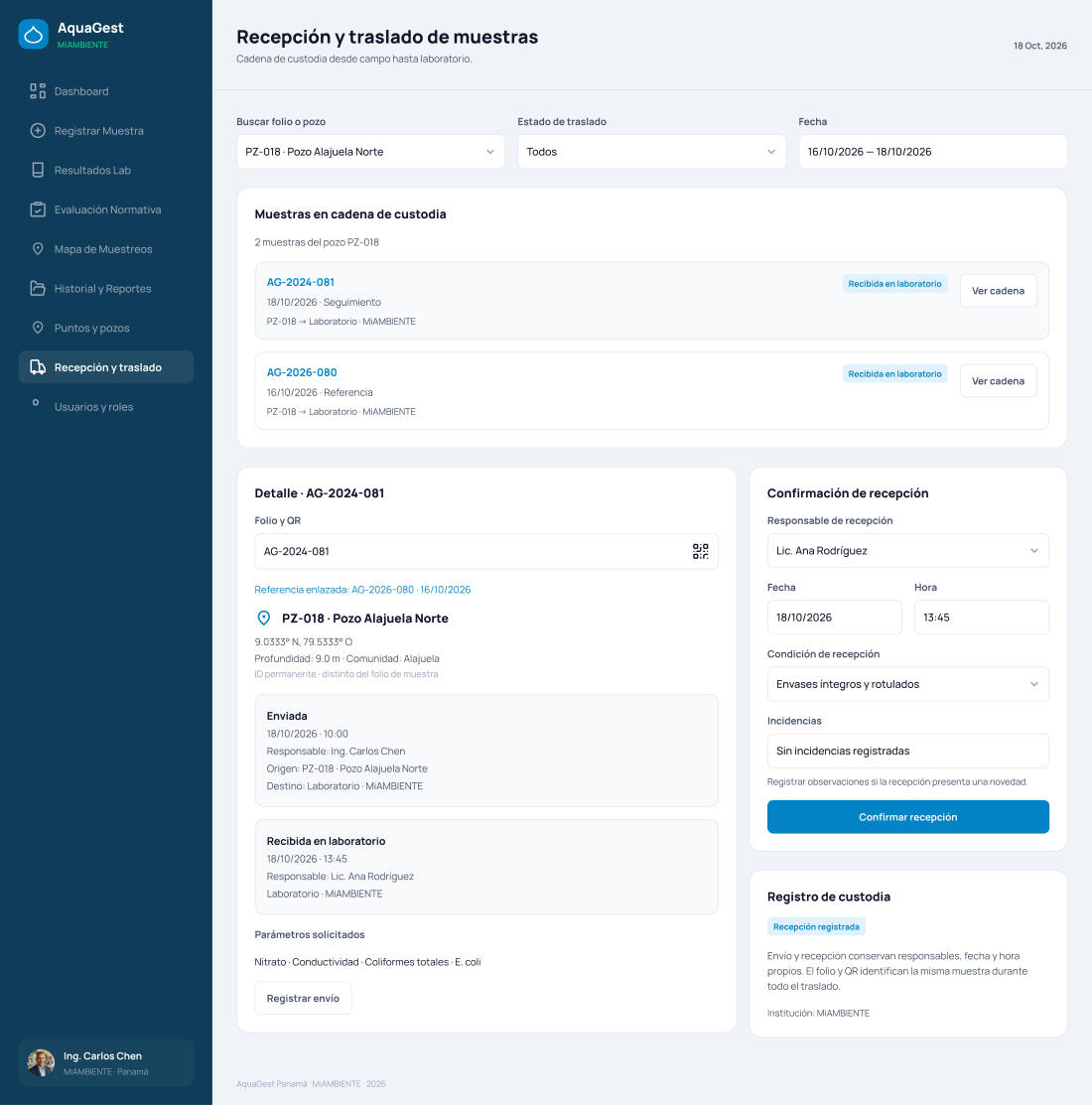Click the Enviada custody step card
The height and width of the screenshot is (1105, 1092).
tap(486, 751)
